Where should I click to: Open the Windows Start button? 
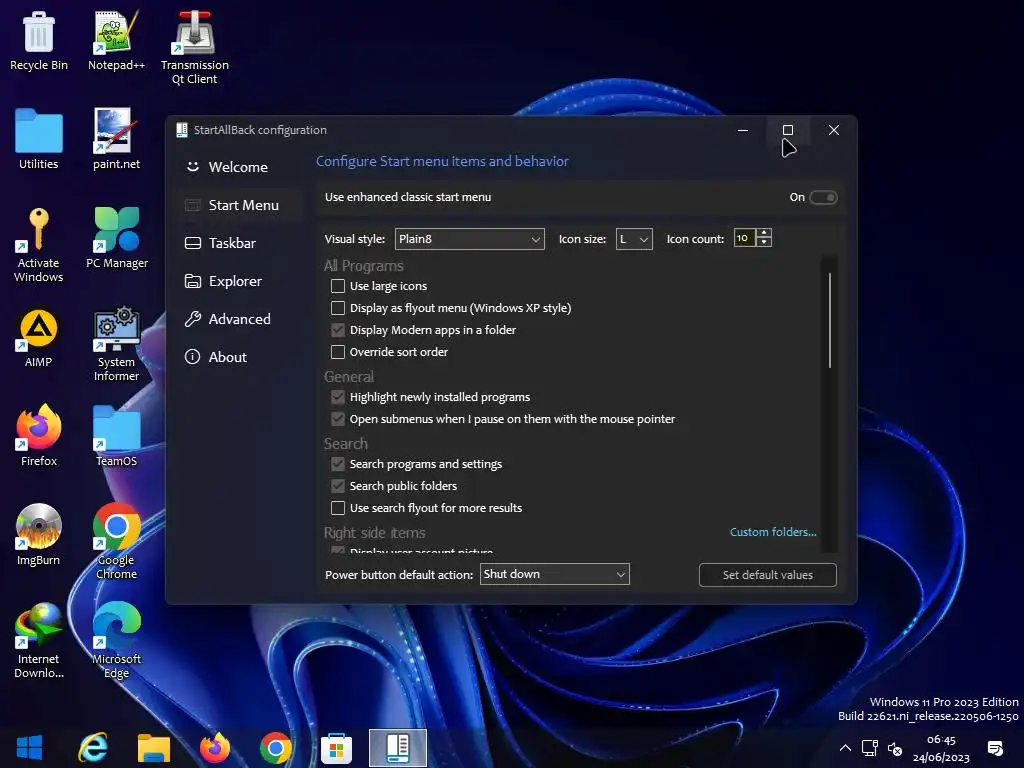click(29, 747)
